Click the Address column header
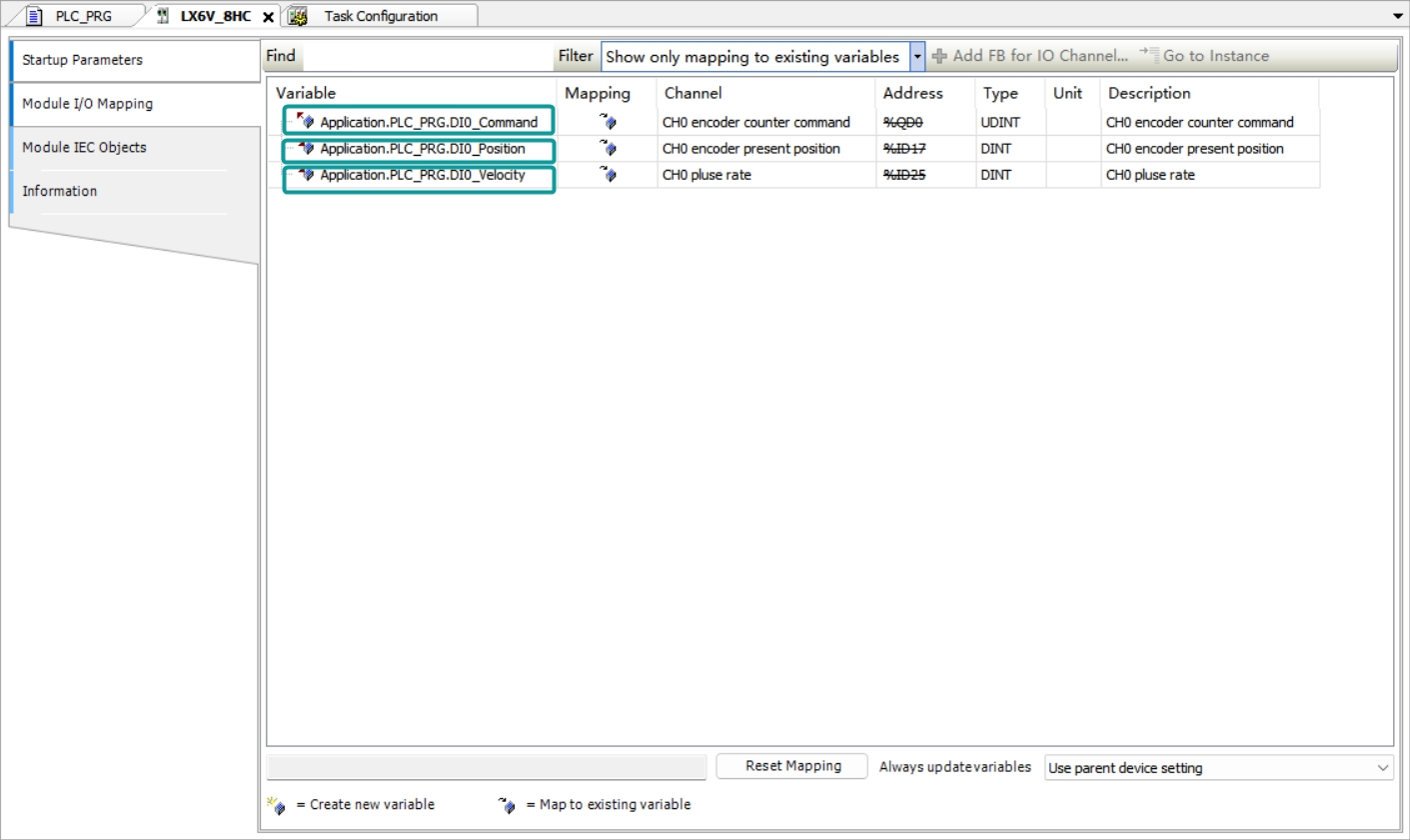This screenshot has height=840, width=1410. [x=925, y=93]
